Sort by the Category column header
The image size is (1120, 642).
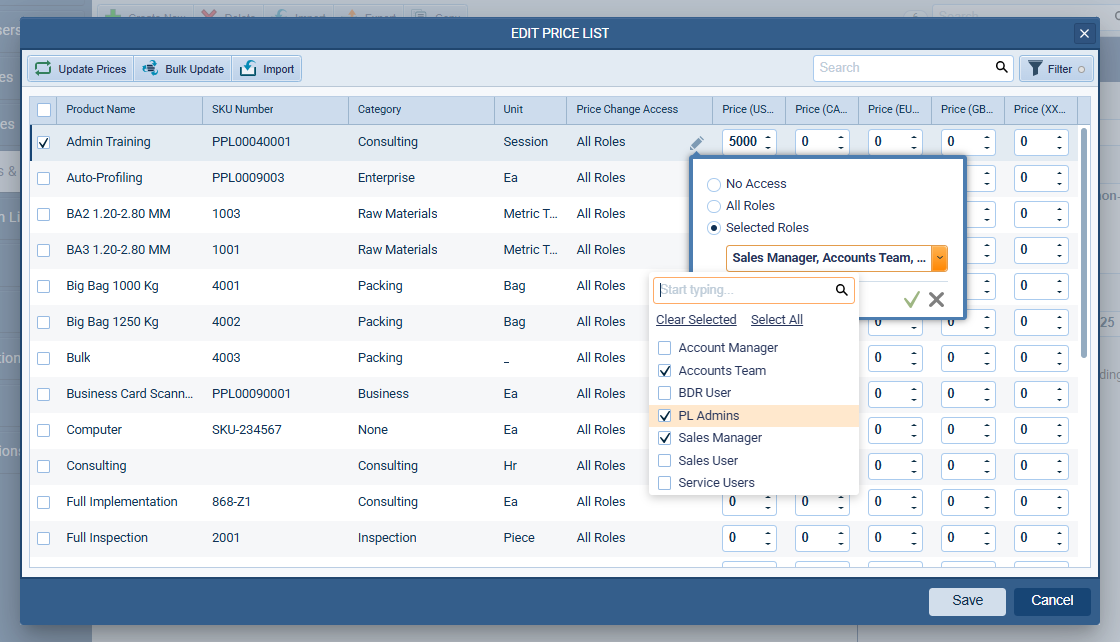coord(380,109)
